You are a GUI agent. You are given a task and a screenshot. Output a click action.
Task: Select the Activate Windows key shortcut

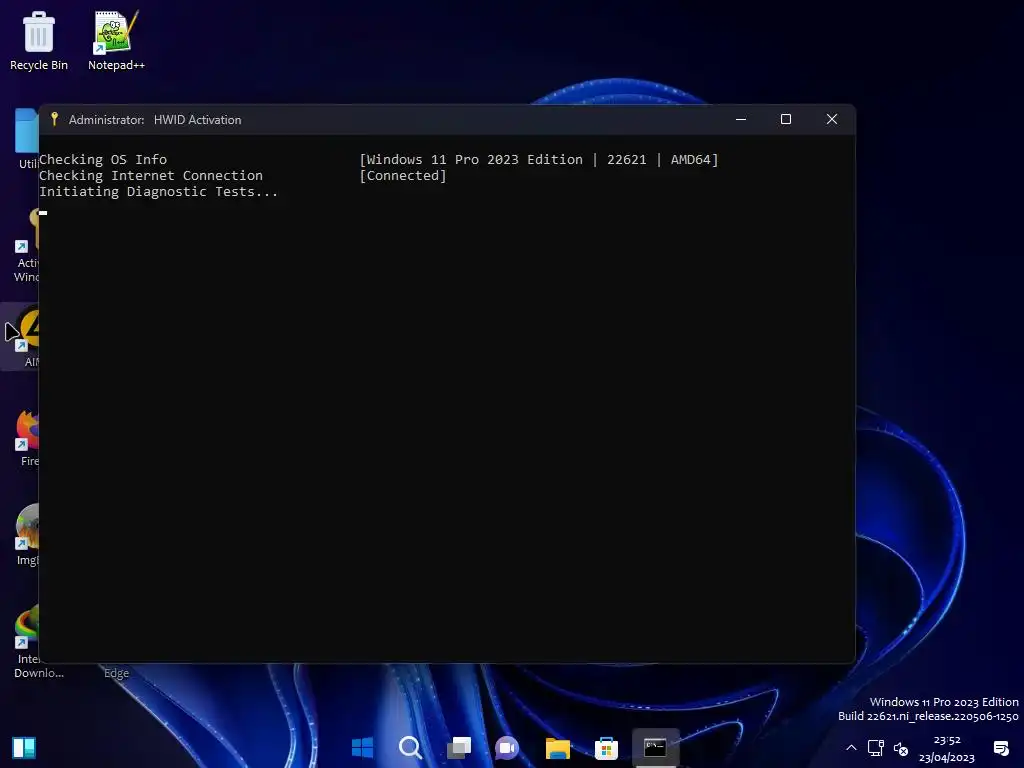pos(26,245)
